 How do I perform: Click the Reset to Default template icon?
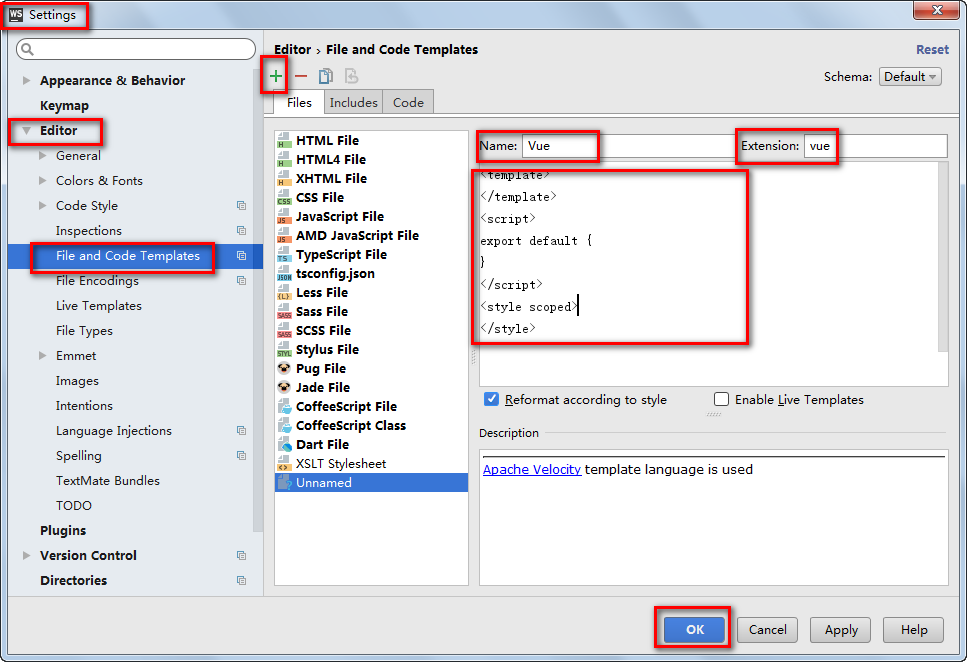pyautogui.click(x=351, y=76)
